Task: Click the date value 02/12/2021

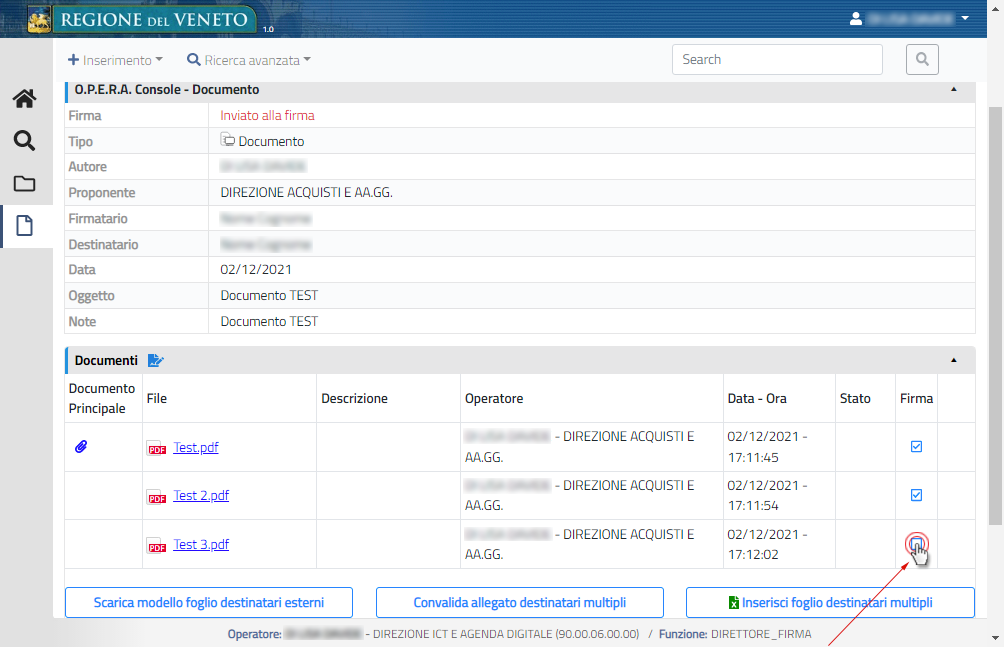Action: (x=256, y=270)
